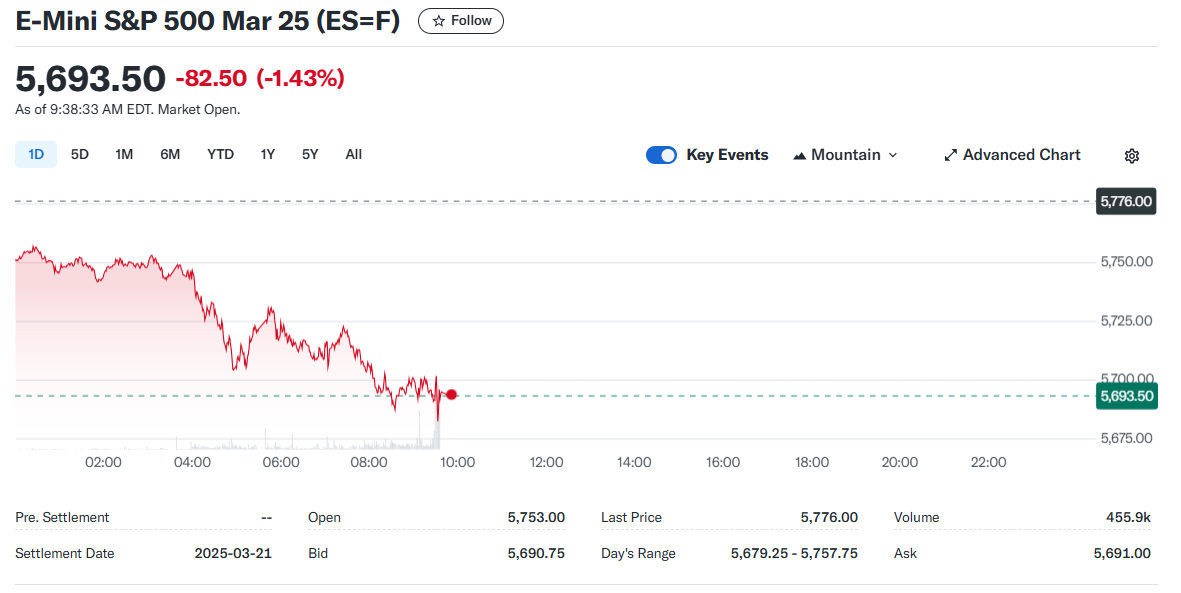Choose the 6M time range
The height and width of the screenshot is (593, 1181).
[170, 154]
